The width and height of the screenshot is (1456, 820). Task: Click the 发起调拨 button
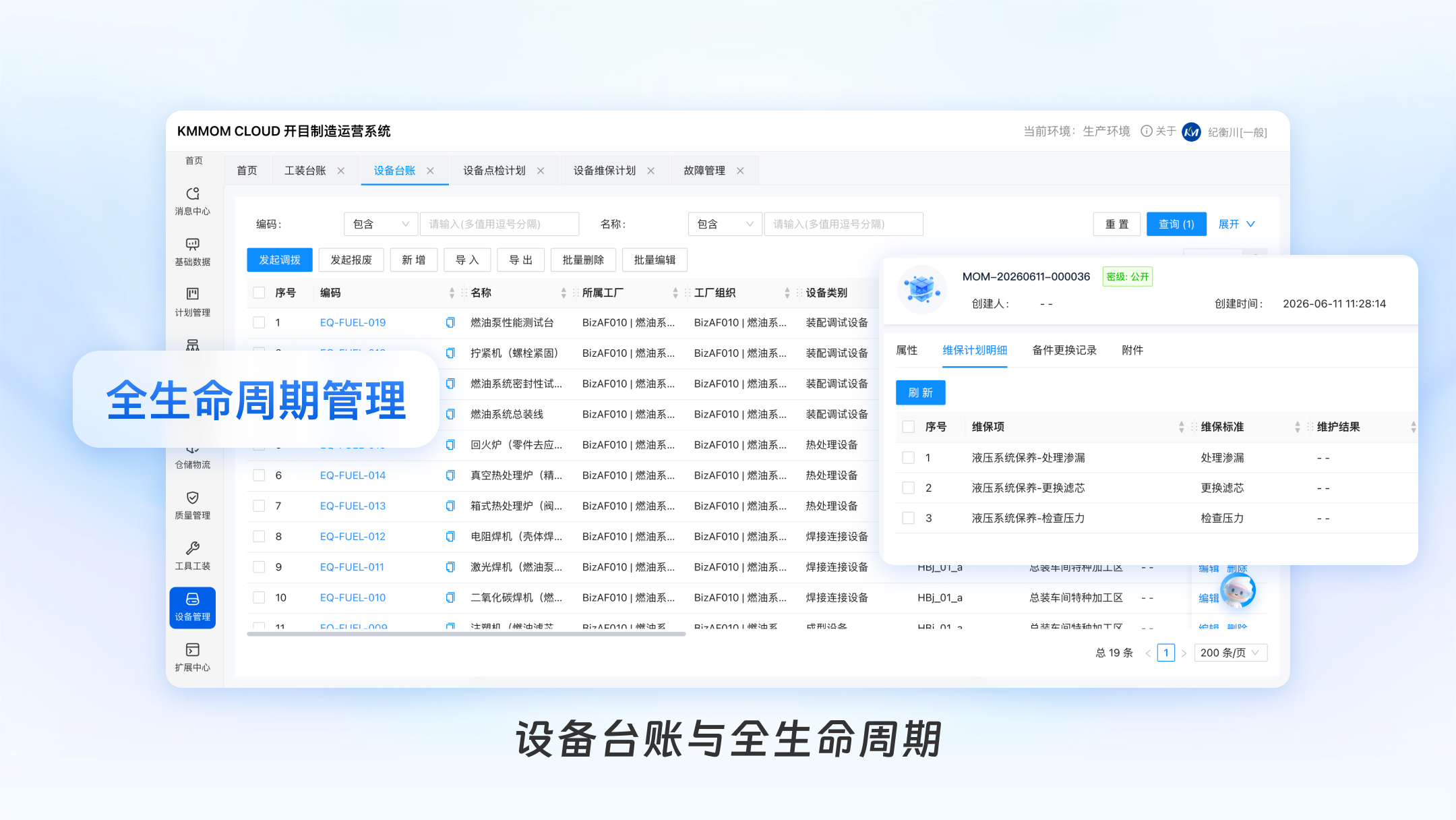280,260
